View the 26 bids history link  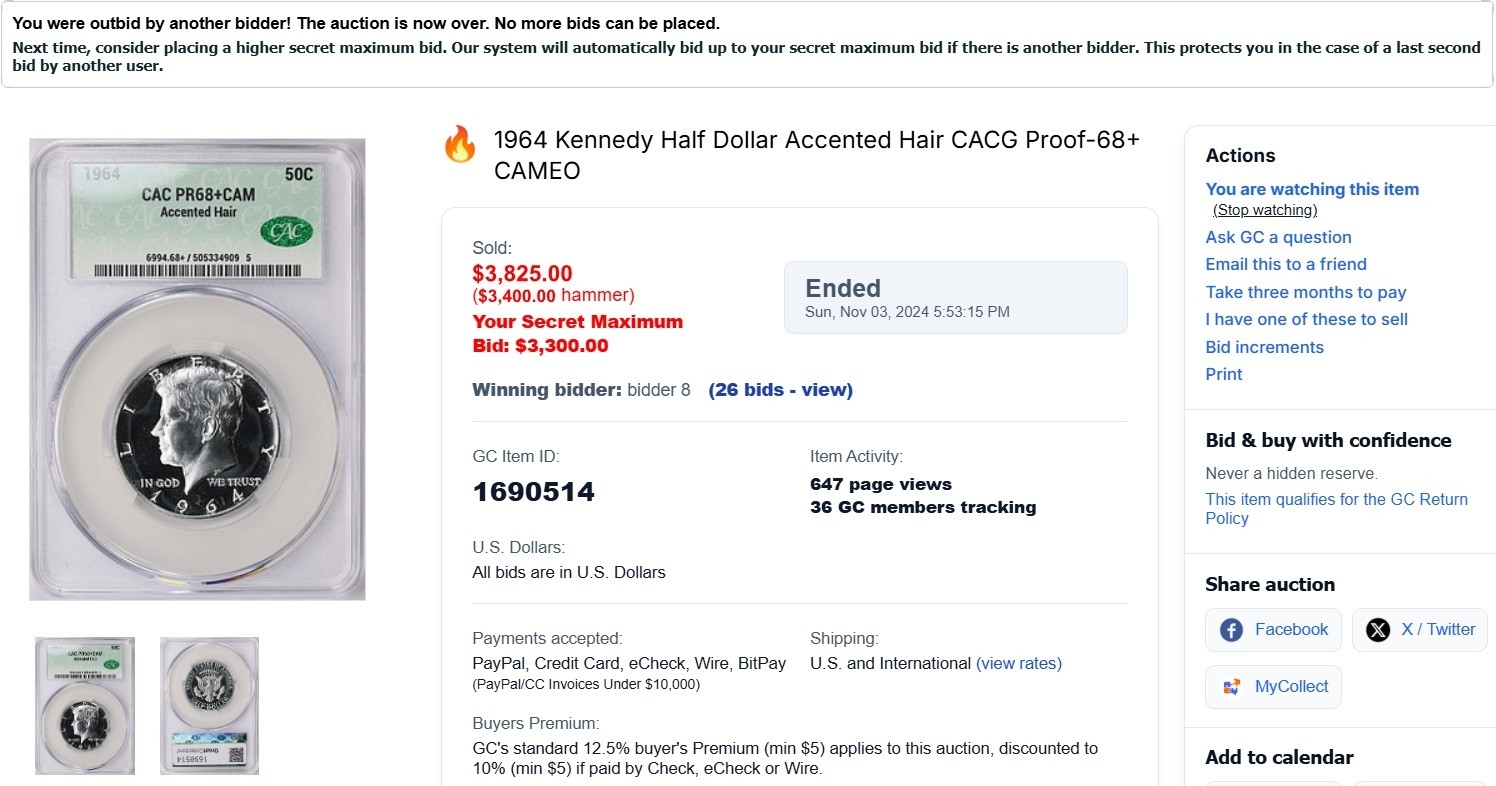tap(780, 390)
